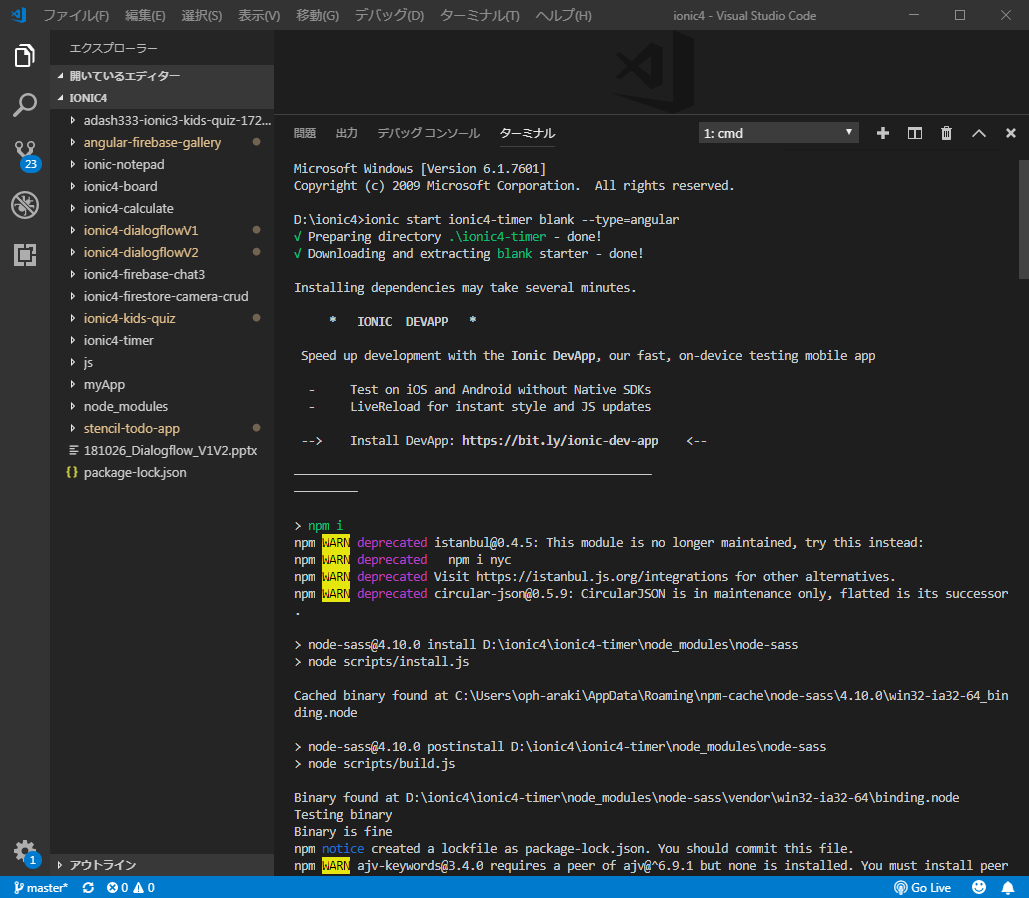This screenshot has height=898, width=1029.
Task: Switch to the 問題 panel tab
Action: pyautogui.click(x=305, y=133)
